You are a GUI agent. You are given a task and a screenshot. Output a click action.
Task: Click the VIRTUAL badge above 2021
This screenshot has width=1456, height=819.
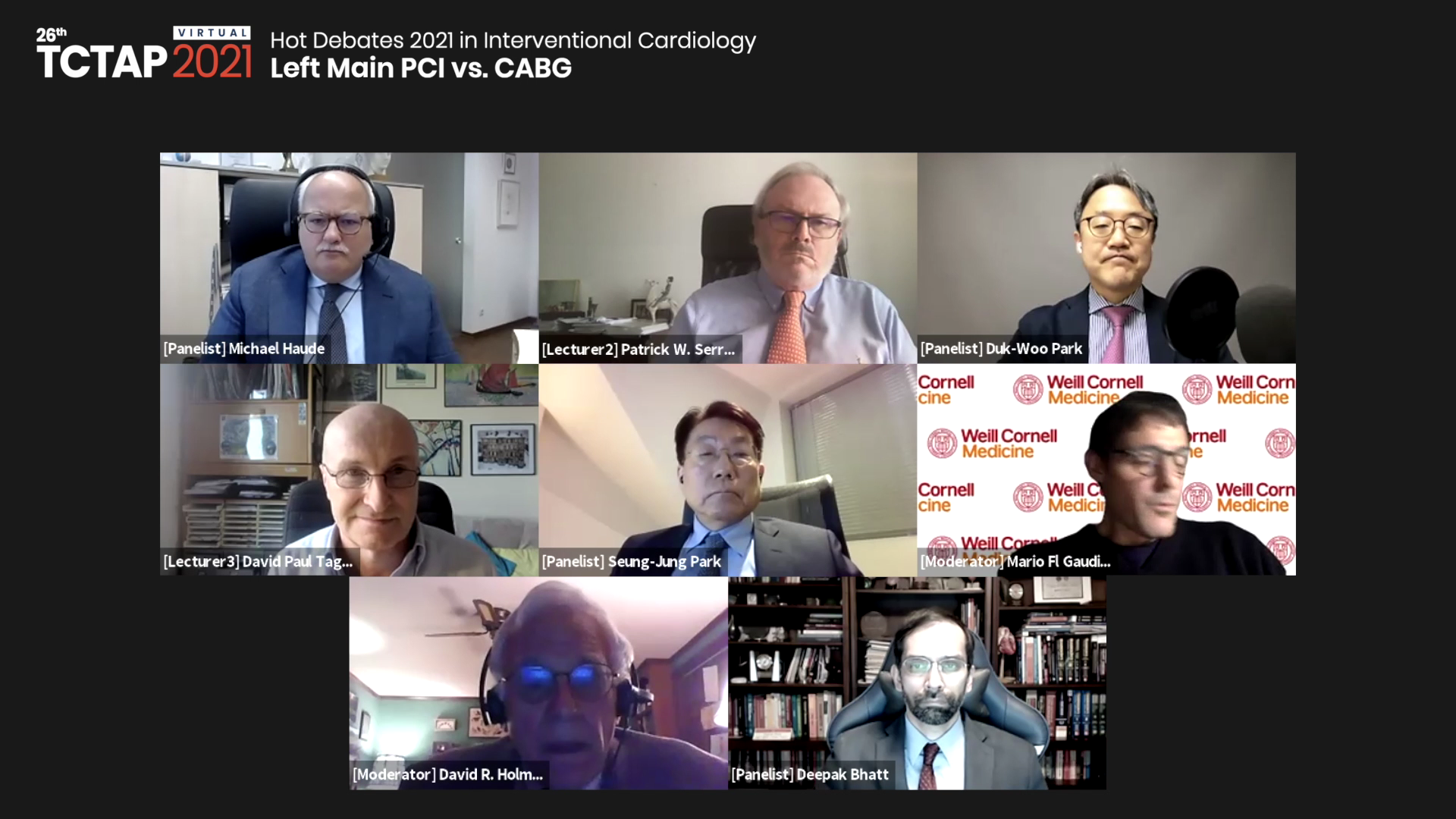(212, 33)
